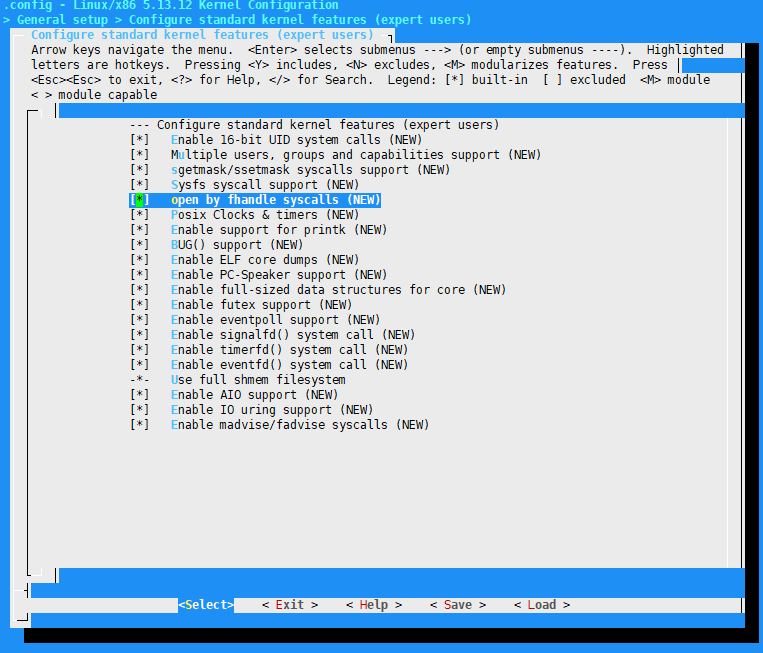This screenshot has height=653, width=763.
Task: Toggle Sysfs syscall support checkbox
Action: tap(139, 185)
